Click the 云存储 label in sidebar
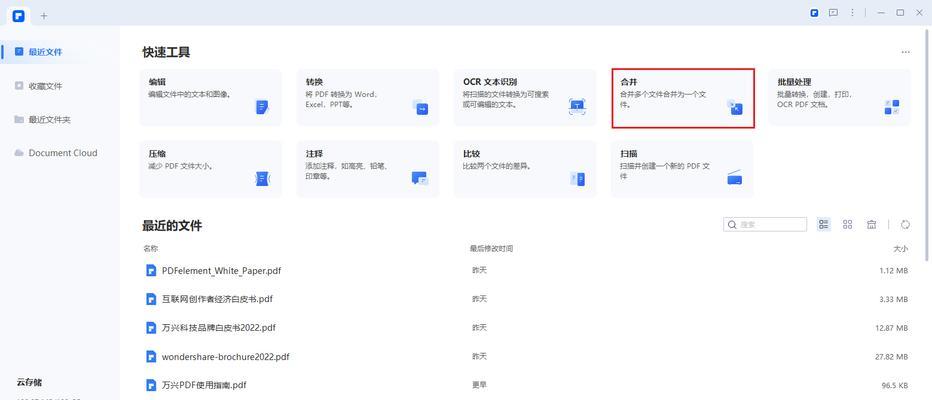 [x=29, y=382]
